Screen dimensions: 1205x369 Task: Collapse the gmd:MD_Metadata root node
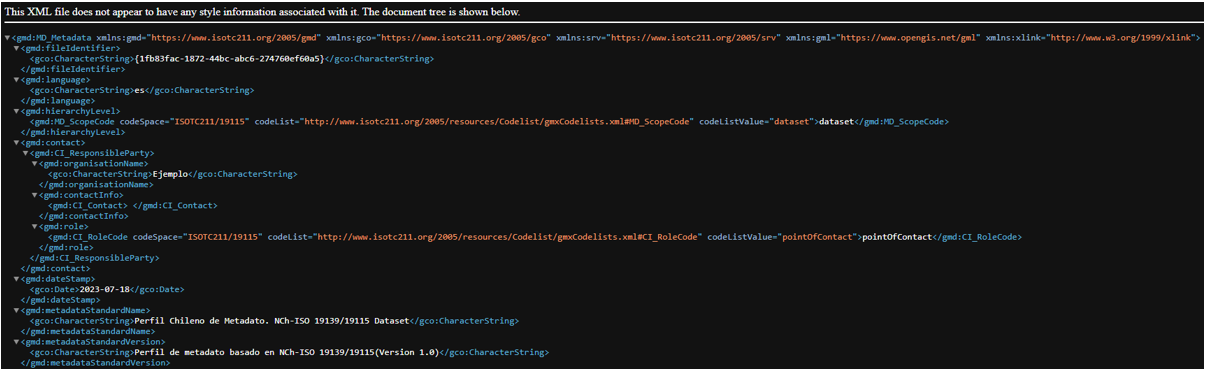[x=5, y=37]
